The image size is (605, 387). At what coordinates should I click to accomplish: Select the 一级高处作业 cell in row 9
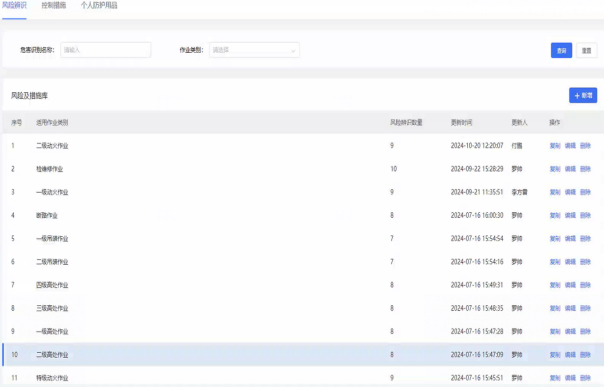[x=52, y=331]
